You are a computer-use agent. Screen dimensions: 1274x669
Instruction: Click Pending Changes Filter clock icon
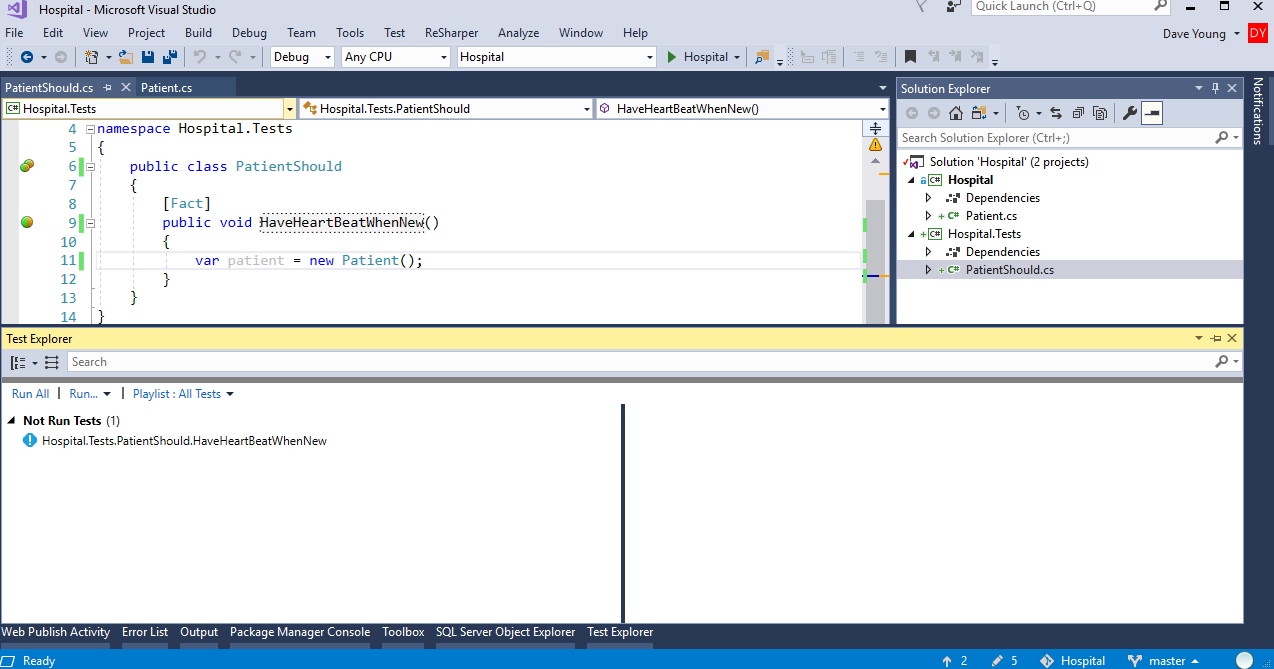(1022, 113)
